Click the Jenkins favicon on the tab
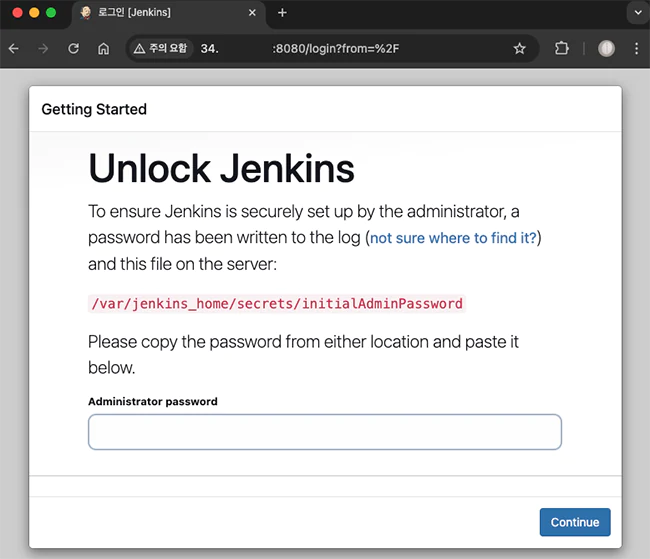 86,12
